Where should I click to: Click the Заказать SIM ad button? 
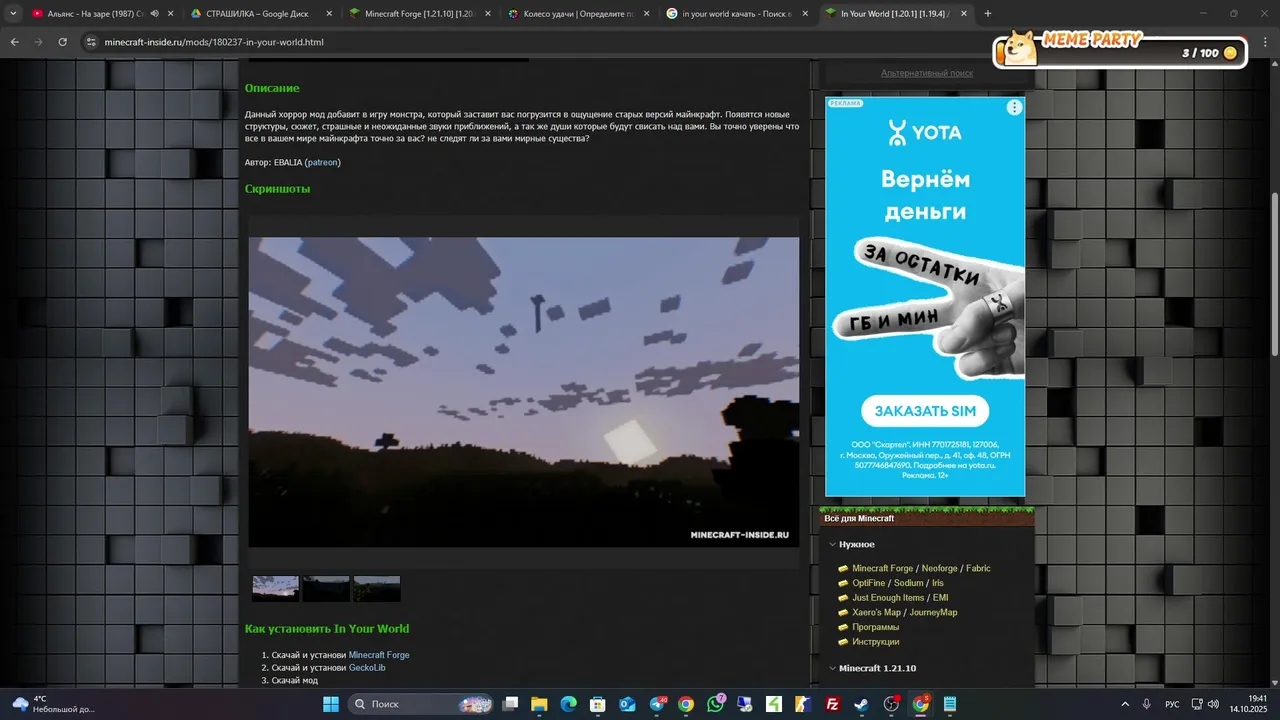point(925,411)
